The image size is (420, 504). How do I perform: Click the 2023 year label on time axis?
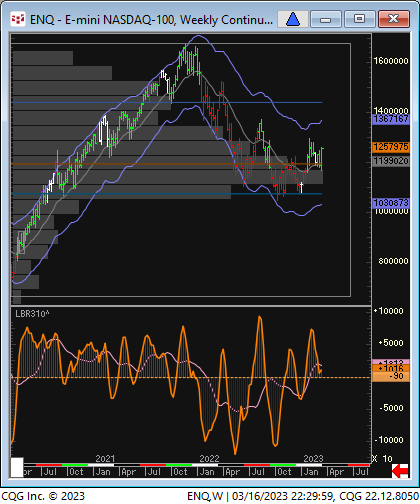click(313, 459)
